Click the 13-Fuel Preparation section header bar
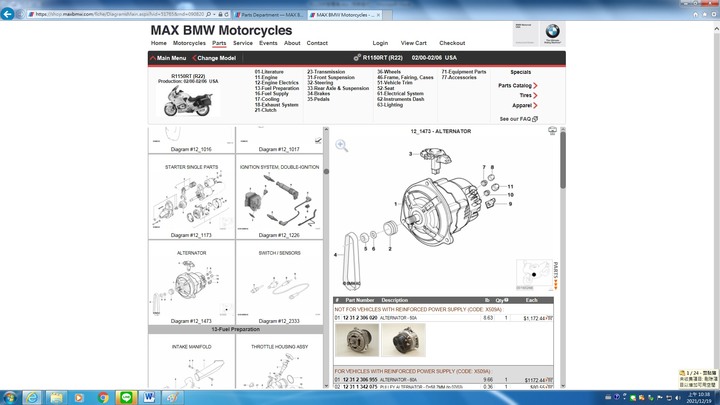This screenshot has width=720, height=405. pos(236,330)
